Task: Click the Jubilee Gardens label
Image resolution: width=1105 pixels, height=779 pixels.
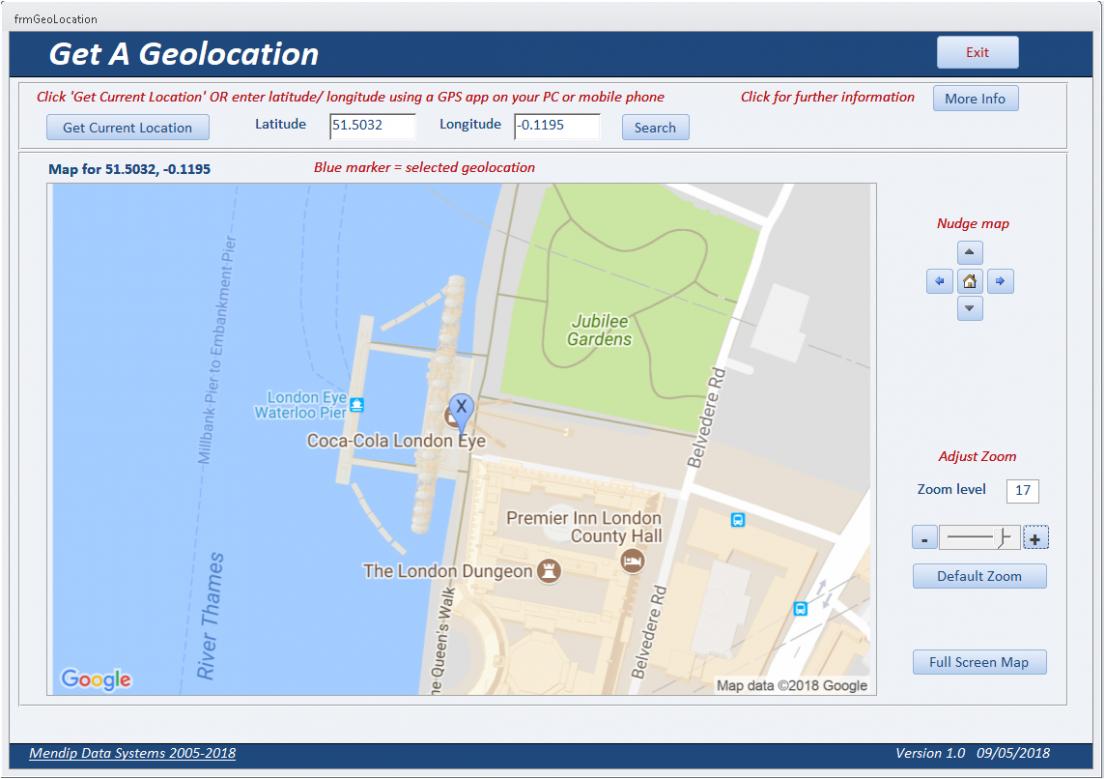Action: pos(600,330)
